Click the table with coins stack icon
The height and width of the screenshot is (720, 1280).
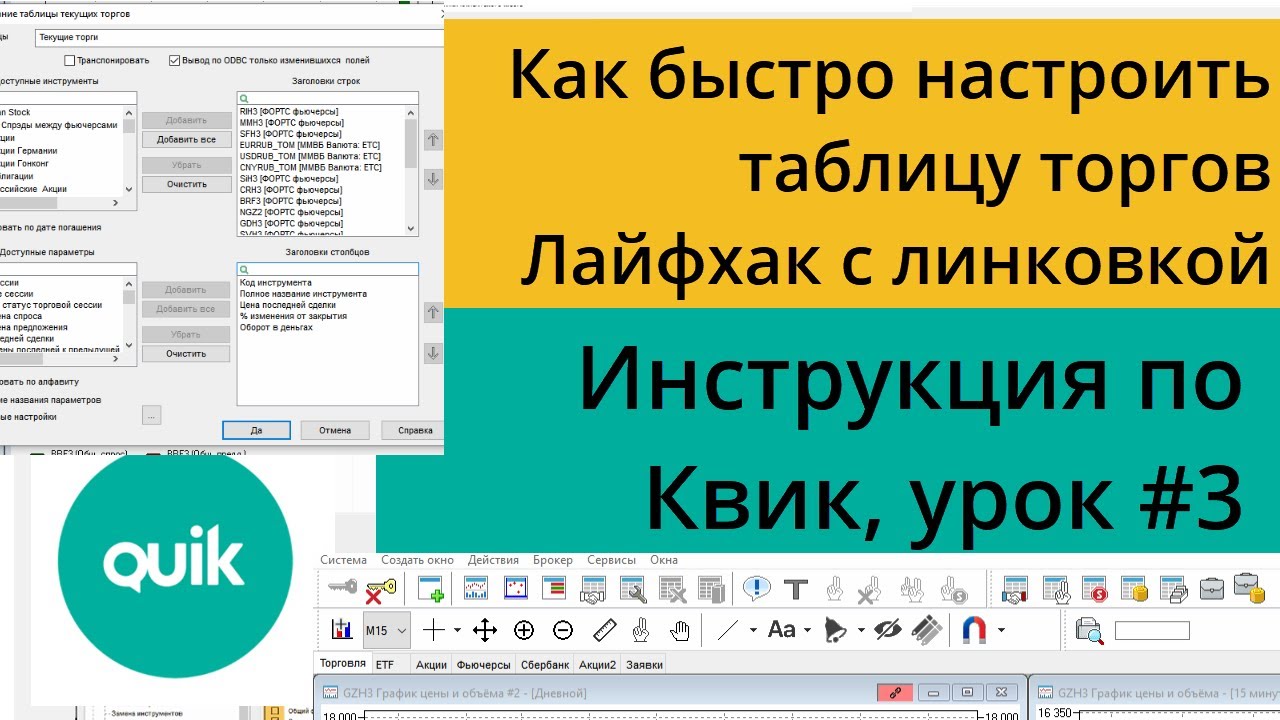1133,589
